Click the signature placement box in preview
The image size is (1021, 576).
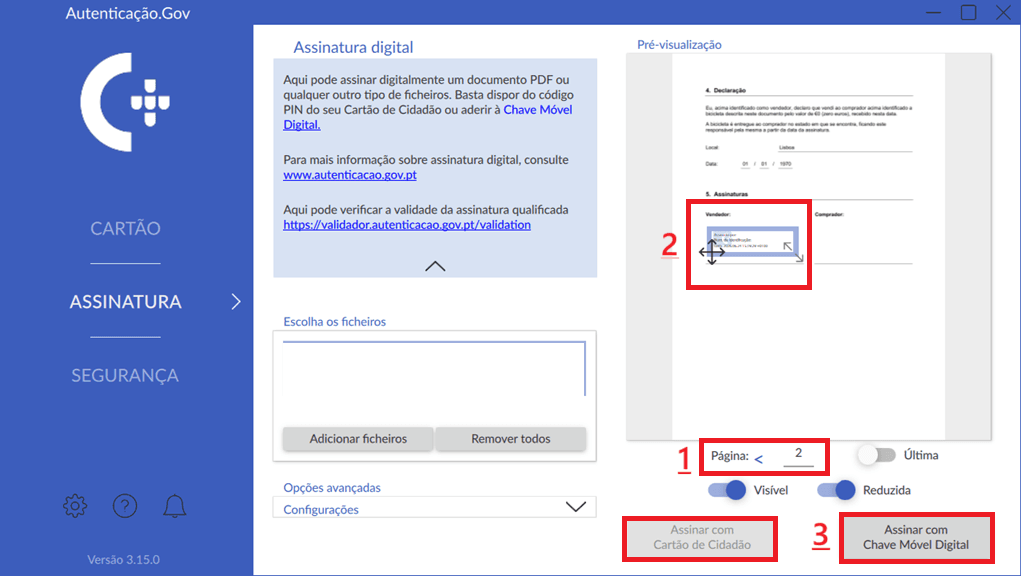(x=752, y=241)
